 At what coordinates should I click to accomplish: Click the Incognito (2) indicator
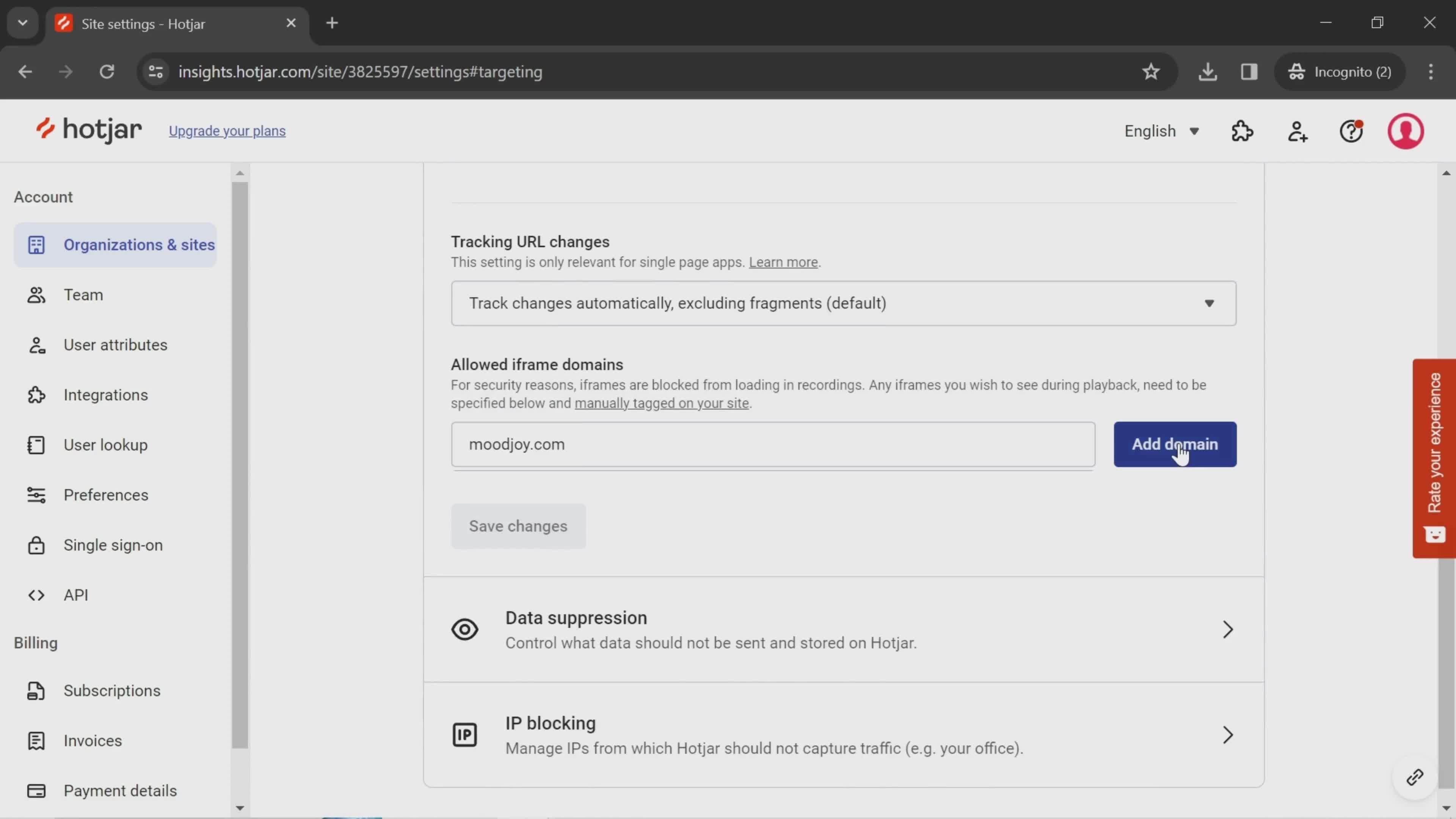(x=1340, y=72)
